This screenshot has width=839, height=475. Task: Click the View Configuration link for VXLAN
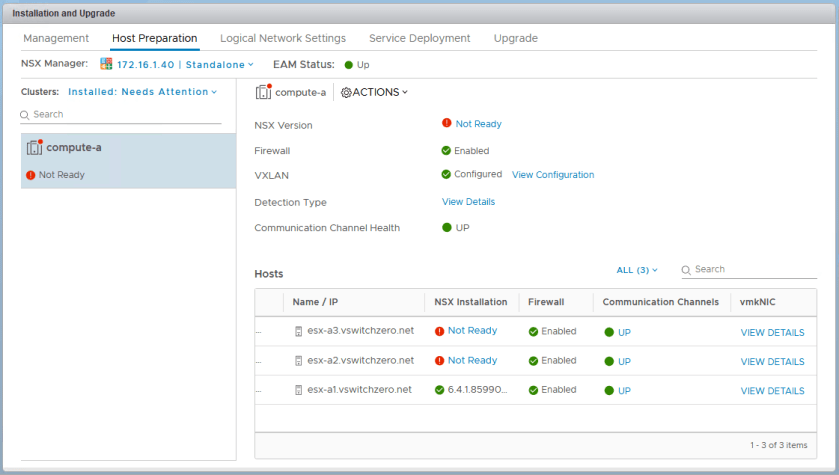click(553, 175)
